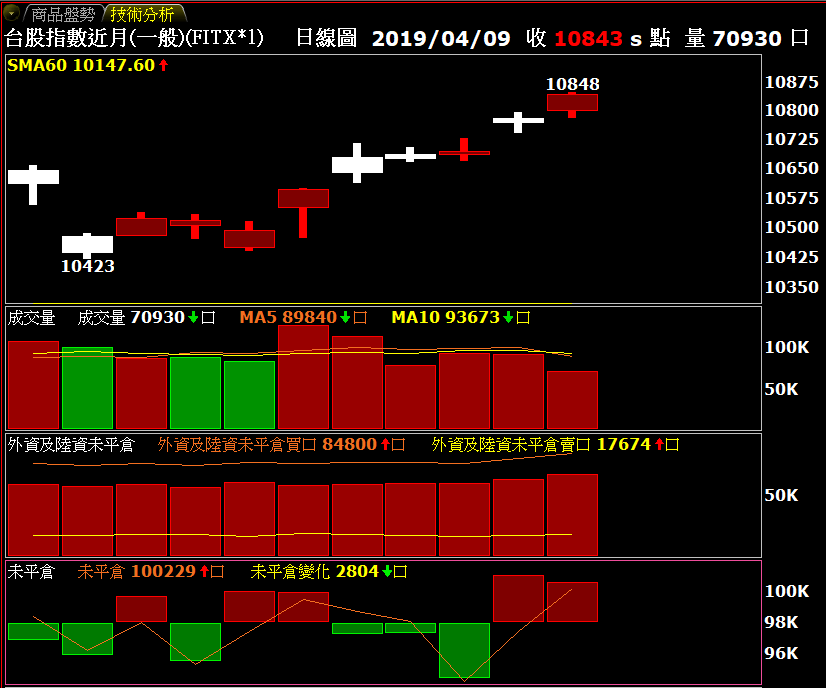Click the 10848 high price label
The image size is (826, 688).
point(573,84)
